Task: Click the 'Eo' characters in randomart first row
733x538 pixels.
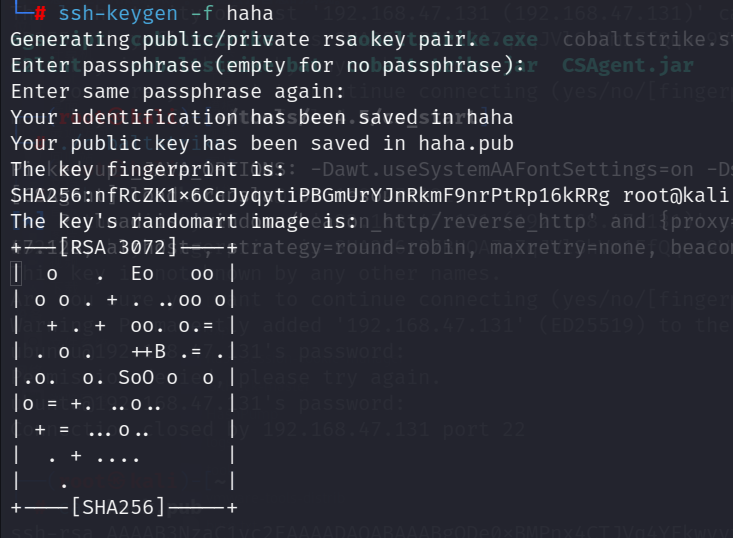Action: pyautogui.click(x=142, y=274)
